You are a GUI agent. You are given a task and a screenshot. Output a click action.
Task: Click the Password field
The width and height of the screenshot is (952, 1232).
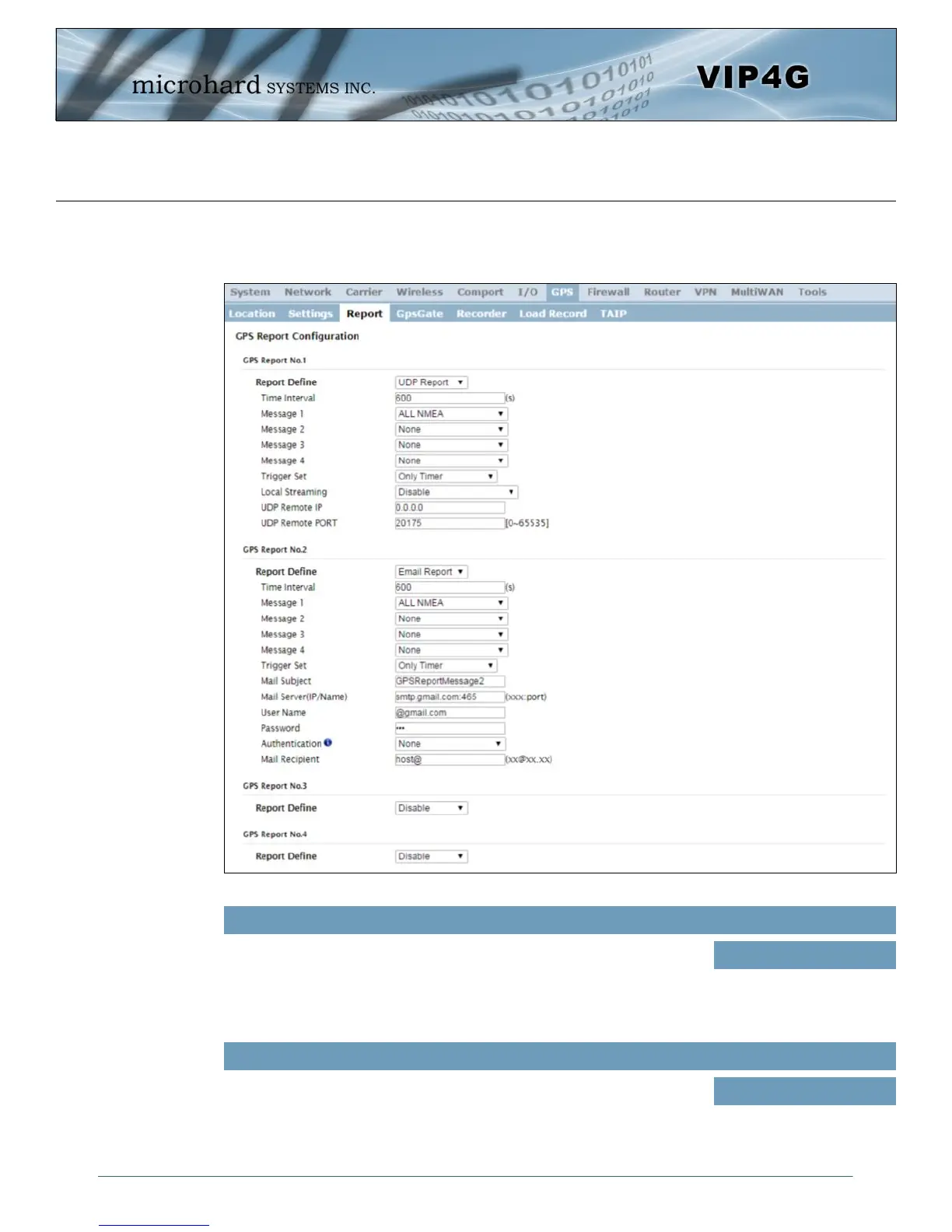click(x=450, y=729)
